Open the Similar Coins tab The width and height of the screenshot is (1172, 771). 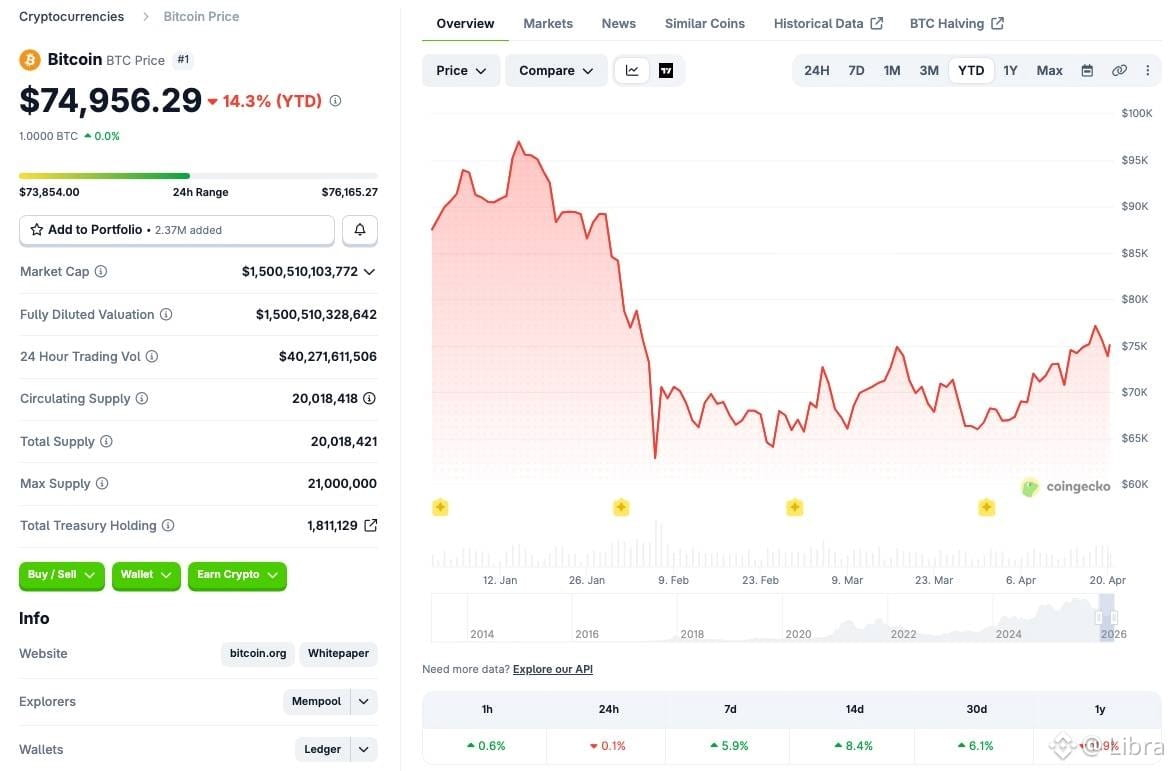point(705,24)
